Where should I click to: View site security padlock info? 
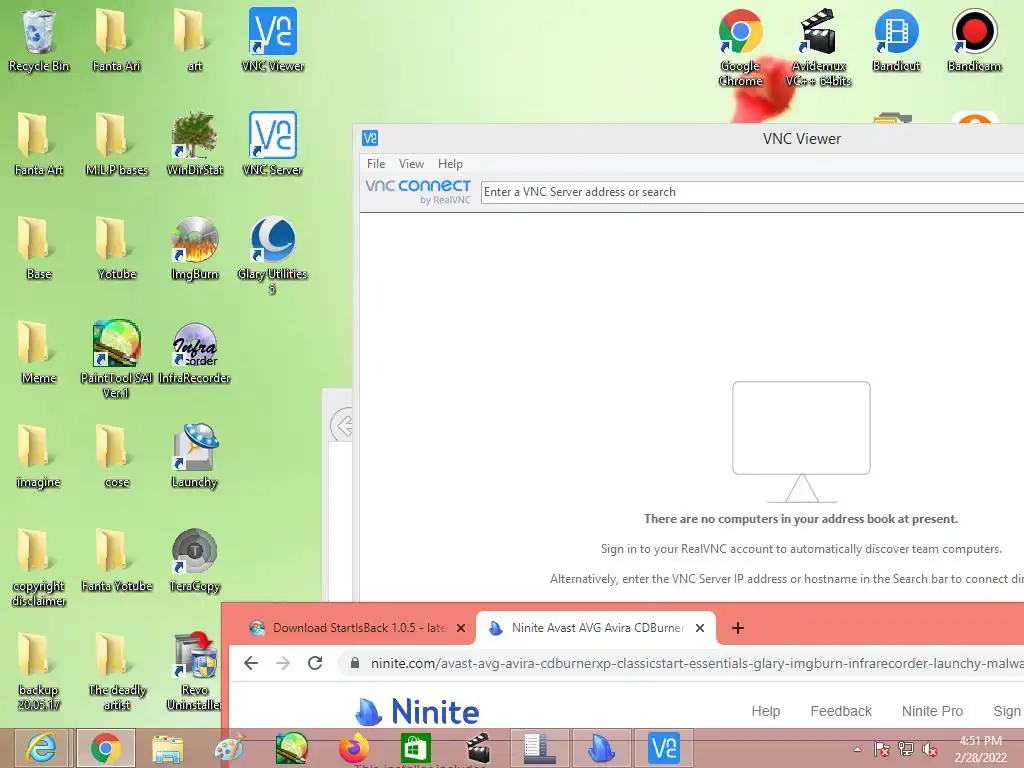(x=355, y=664)
